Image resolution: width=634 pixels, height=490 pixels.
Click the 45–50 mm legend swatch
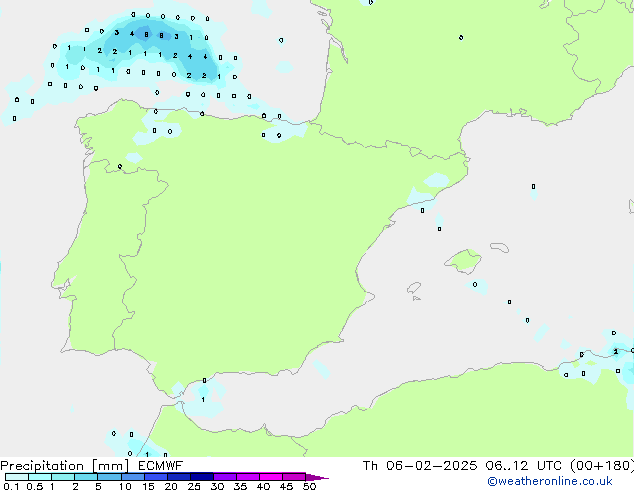tap(294, 477)
